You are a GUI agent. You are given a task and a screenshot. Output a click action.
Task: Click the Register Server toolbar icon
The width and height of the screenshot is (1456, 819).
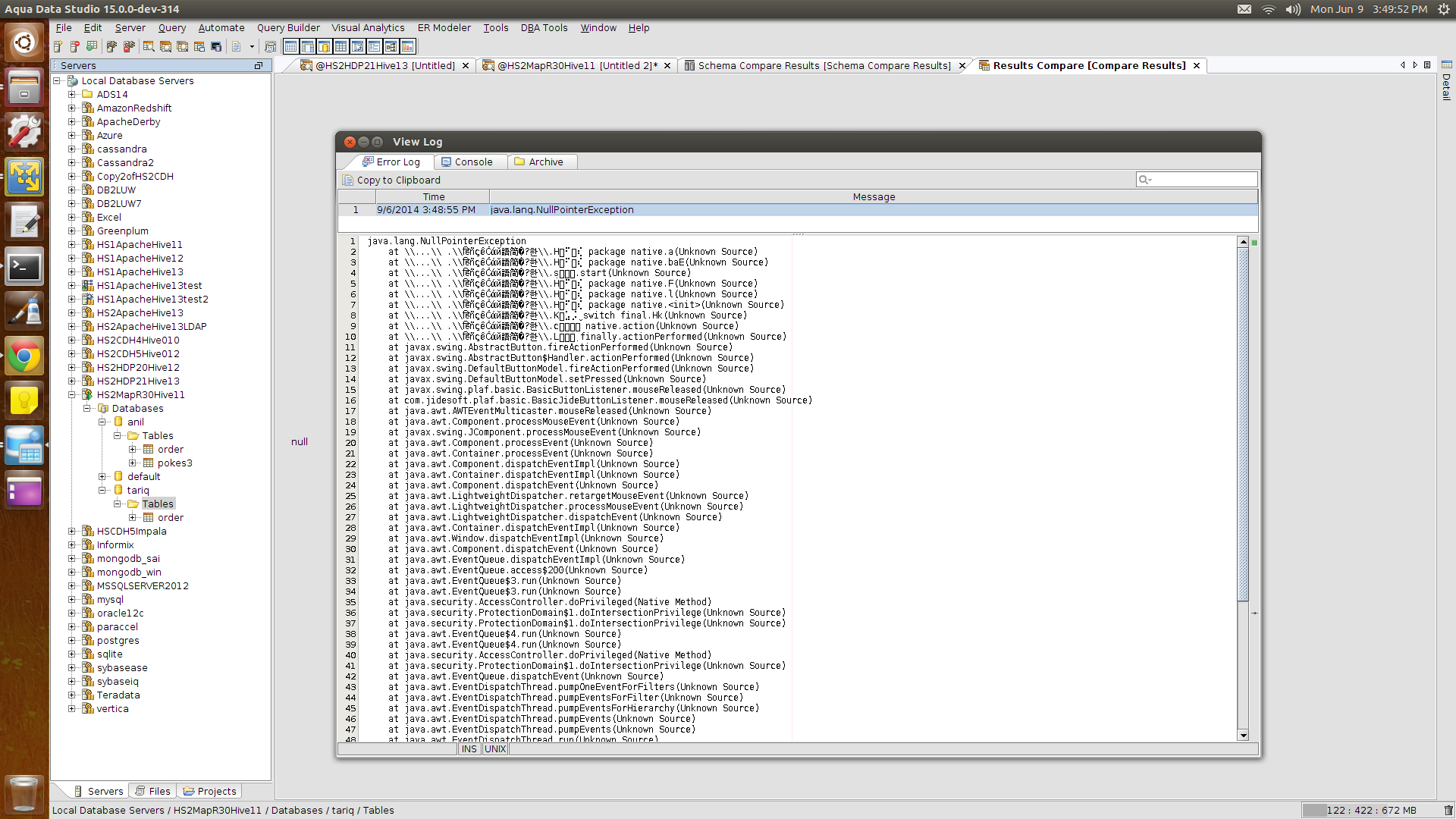58,46
